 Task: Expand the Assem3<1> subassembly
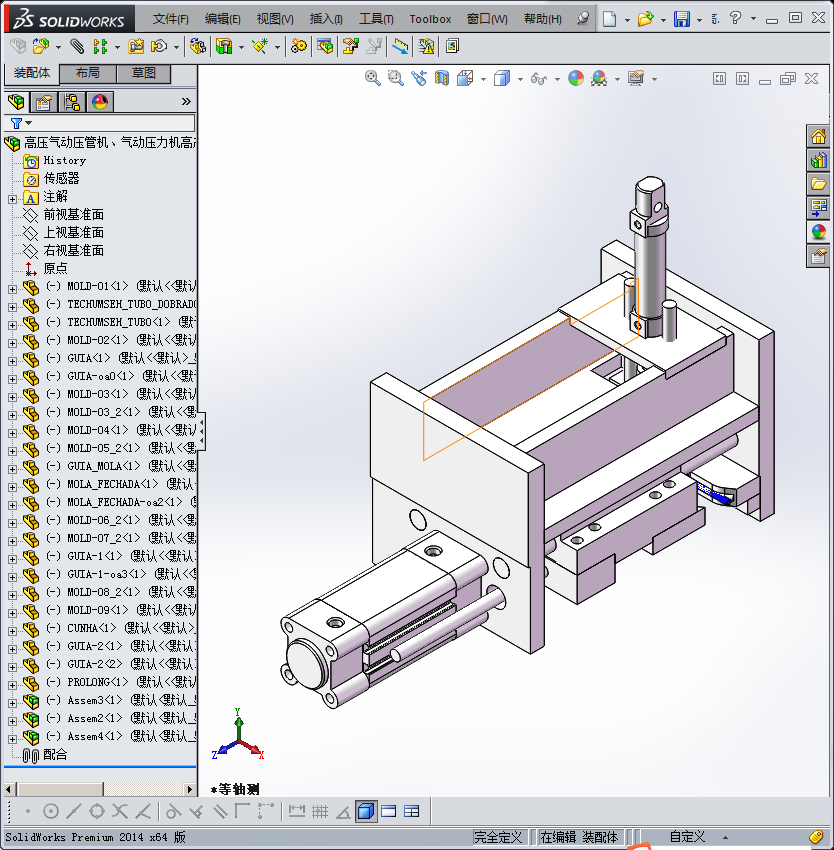(x=12, y=703)
